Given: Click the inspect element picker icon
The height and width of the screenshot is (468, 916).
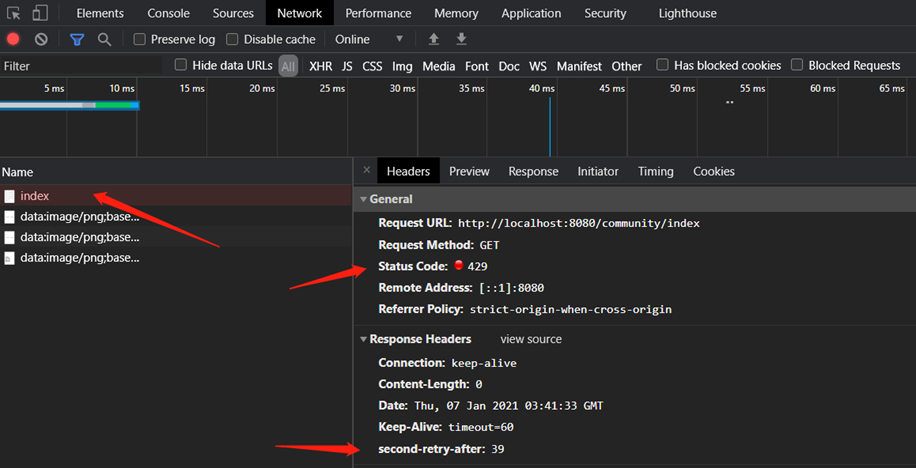Looking at the screenshot, I should pyautogui.click(x=13, y=13).
